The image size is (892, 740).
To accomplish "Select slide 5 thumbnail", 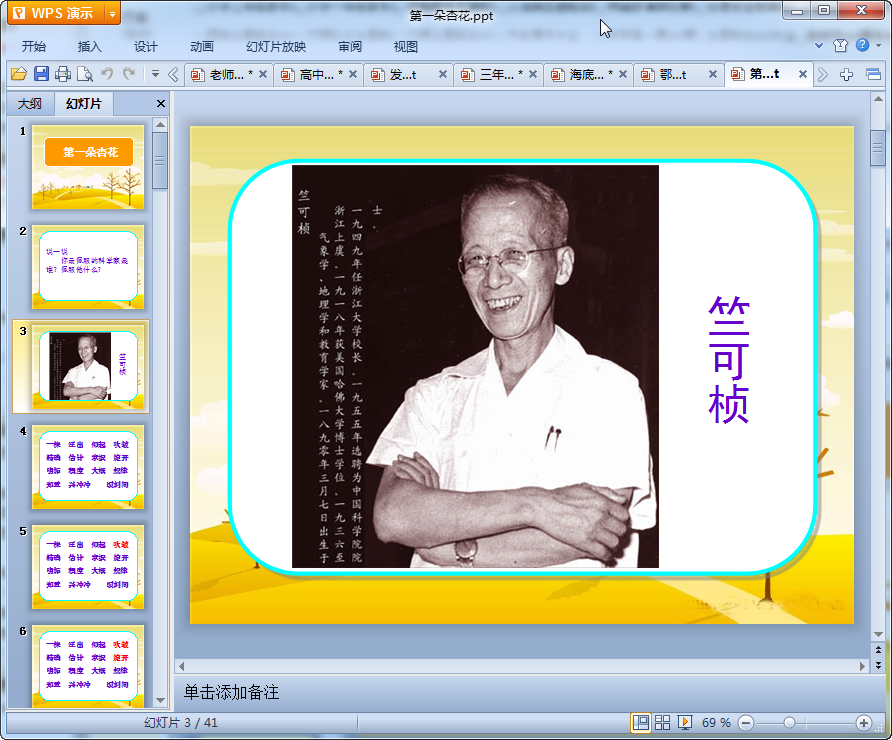I will pyautogui.click(x=88, y=567).
